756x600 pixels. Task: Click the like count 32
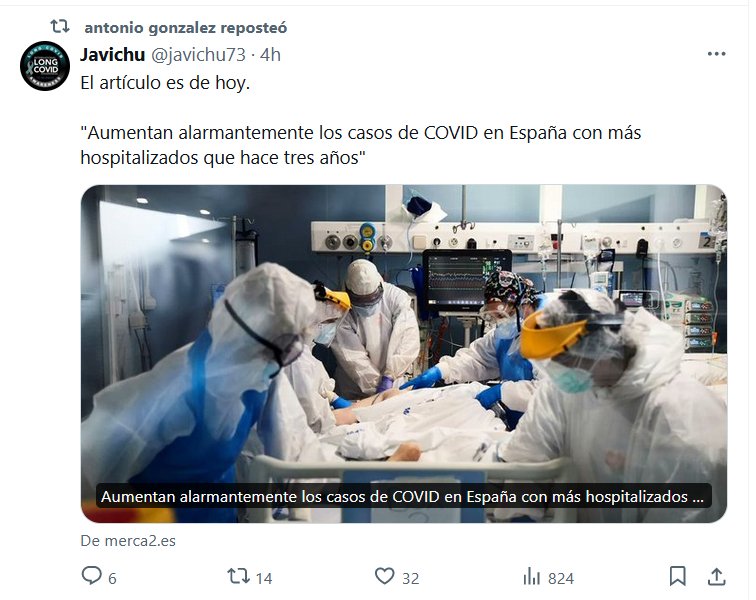pyautogui.click(x=410, y=578)
